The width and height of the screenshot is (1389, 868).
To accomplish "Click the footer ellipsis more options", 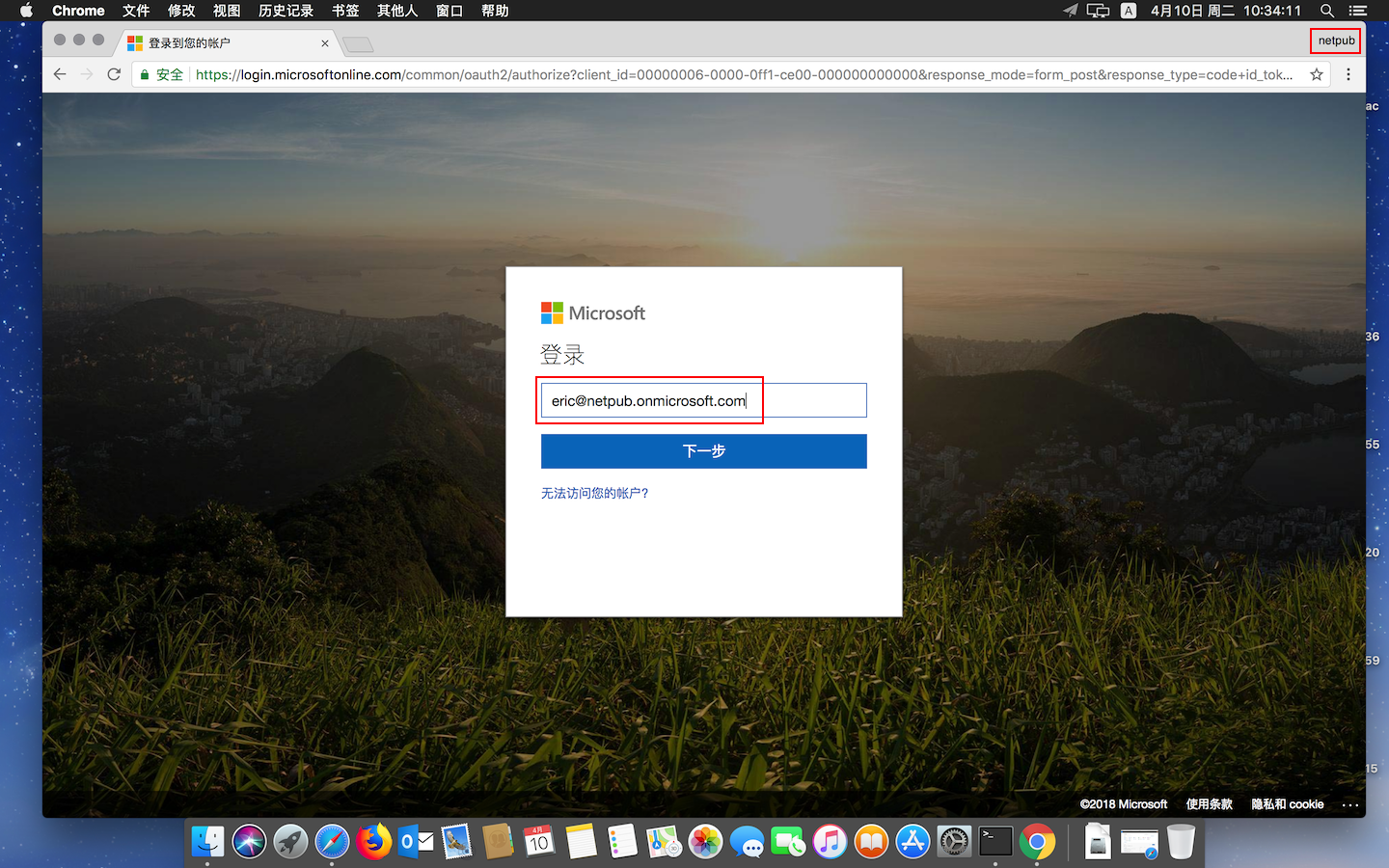I will (x=1350, y=804).
